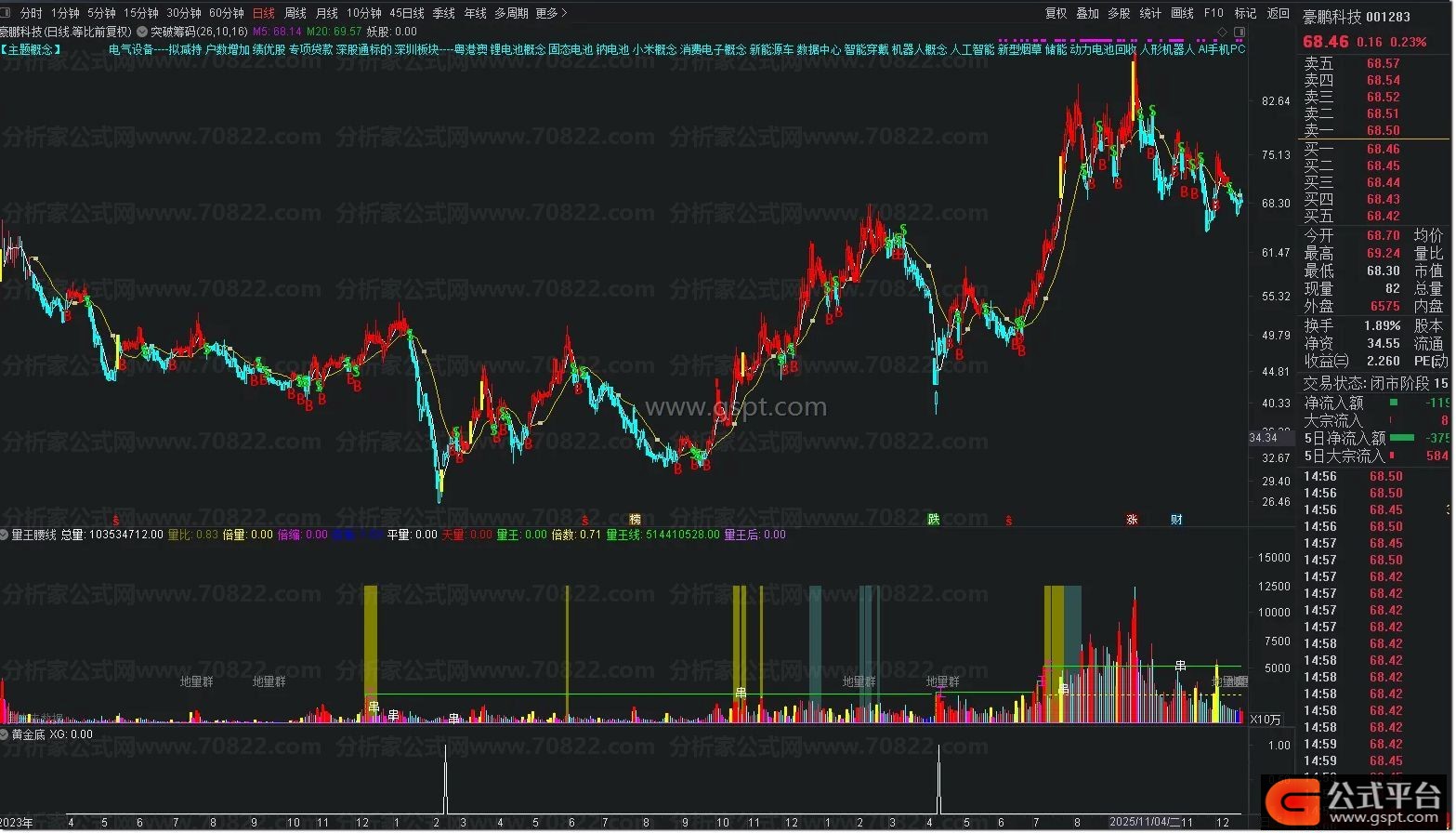This screenshot has height=833, width=1456.
Task: Click the orange 榜 event marker
Action: [636, 520]
